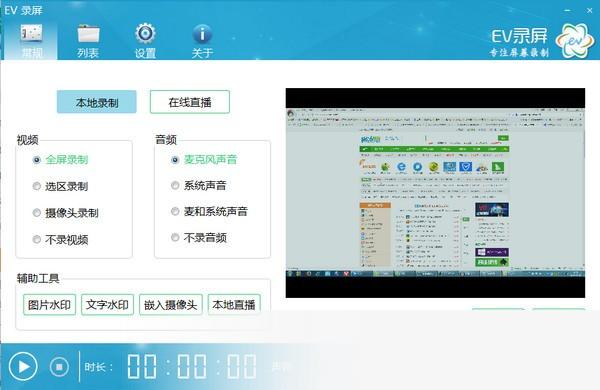Stop recording with the stop button
Screen dimensions: 600x390
pyautogui.click(x=59, y=367)
